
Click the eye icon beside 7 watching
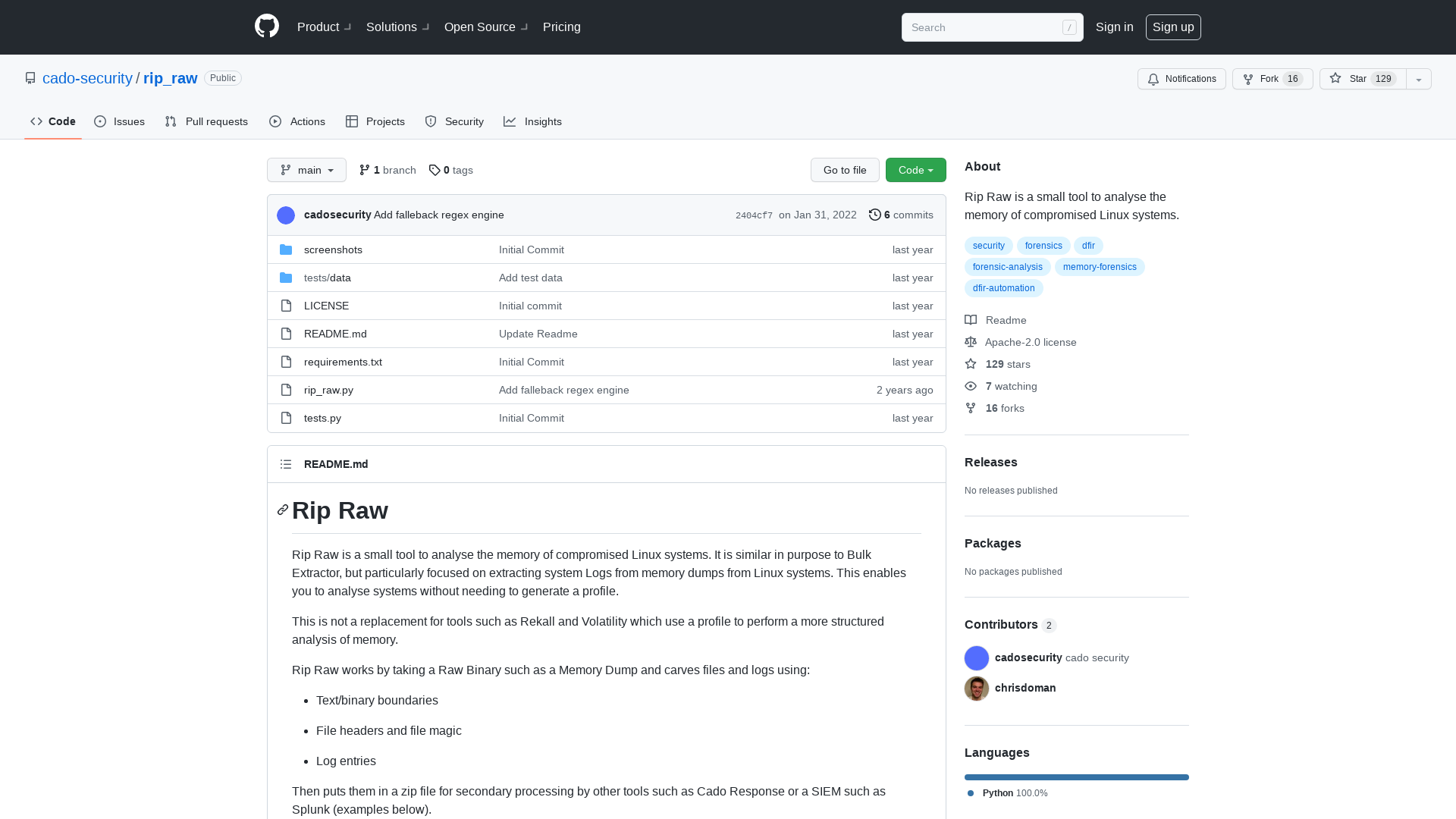coord(971,386)
